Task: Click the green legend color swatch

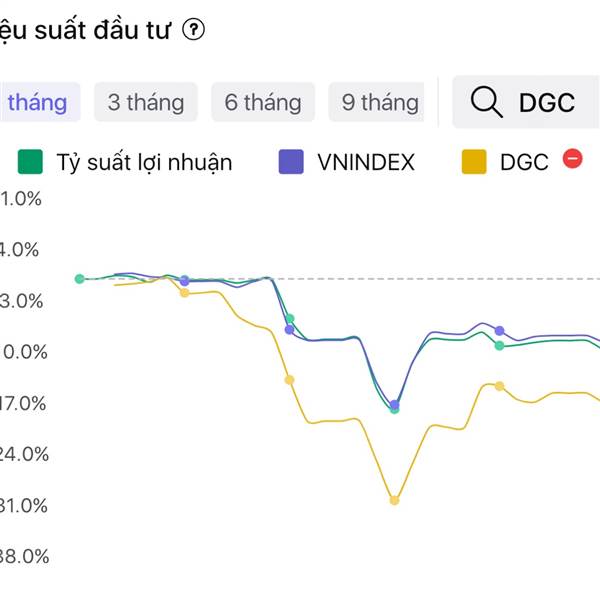Action: pos(30,162)
